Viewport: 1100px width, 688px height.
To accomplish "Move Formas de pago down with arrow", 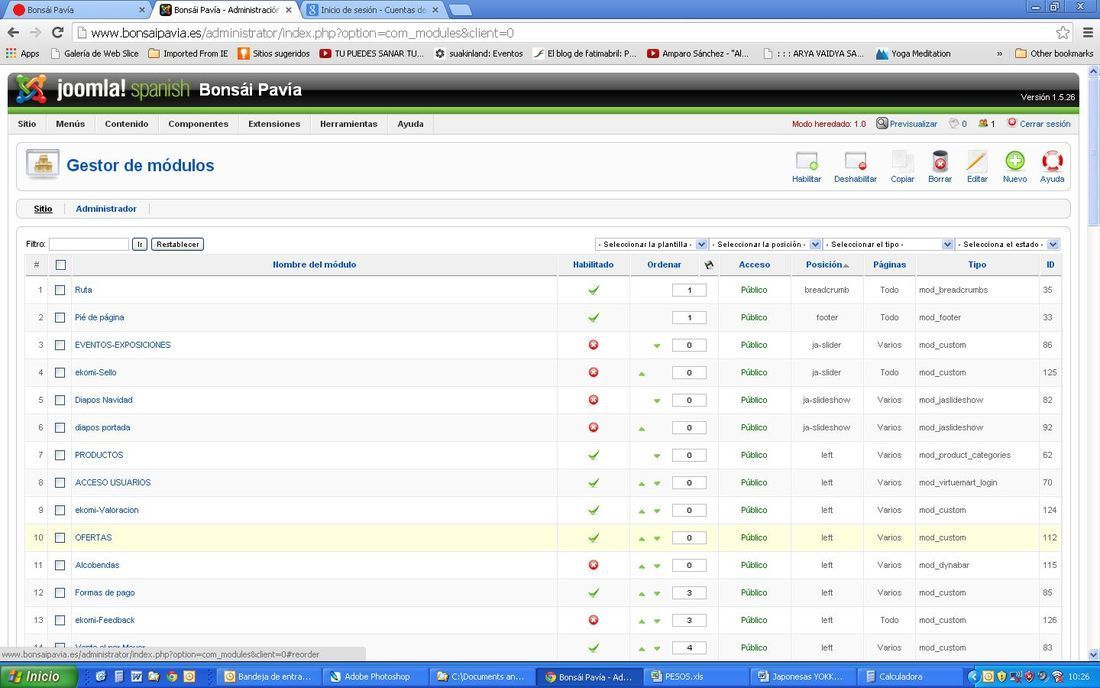I will tap(657, 593).
